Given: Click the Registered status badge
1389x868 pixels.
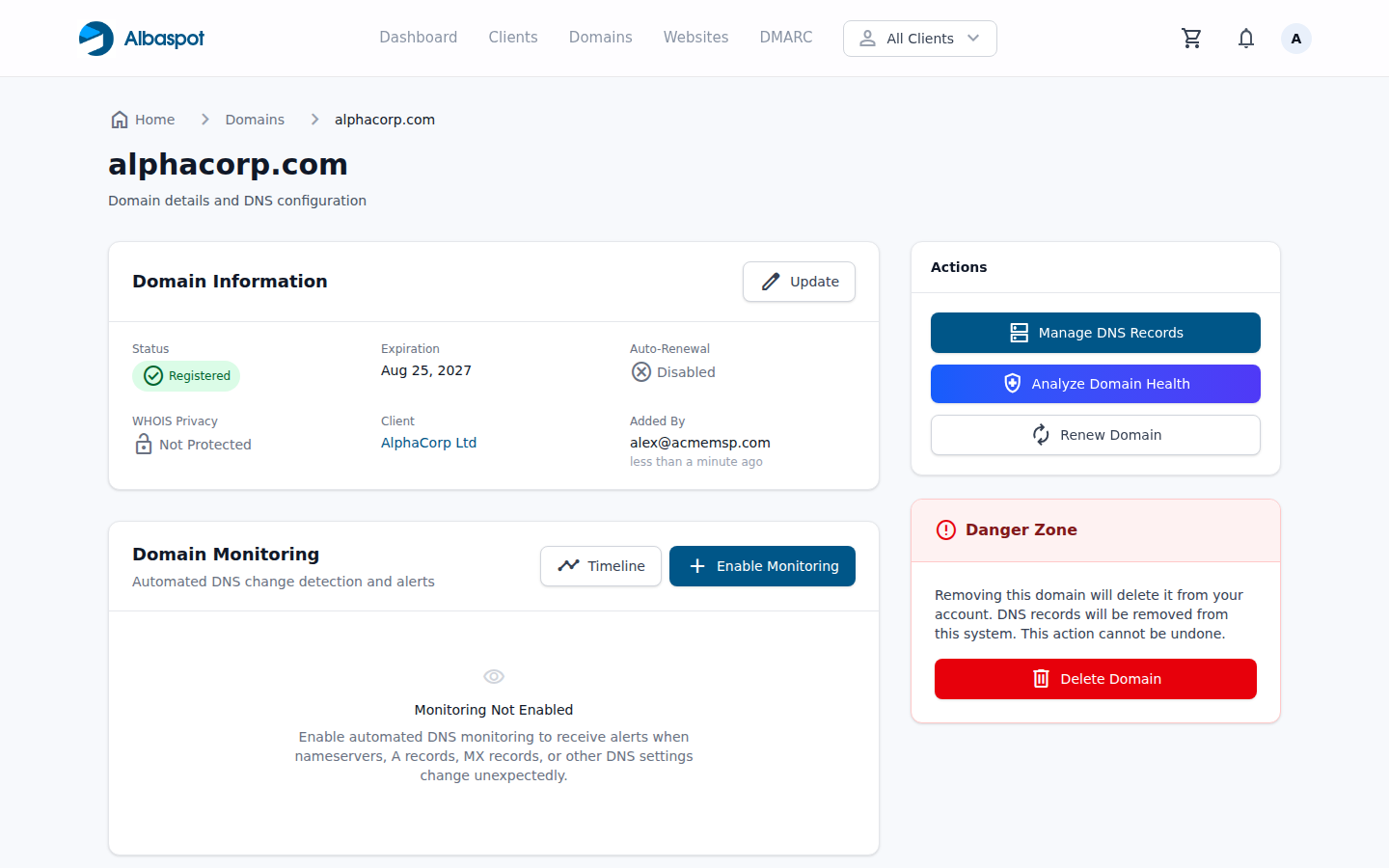Looking at the screenshot, I should tap(186, 375).
